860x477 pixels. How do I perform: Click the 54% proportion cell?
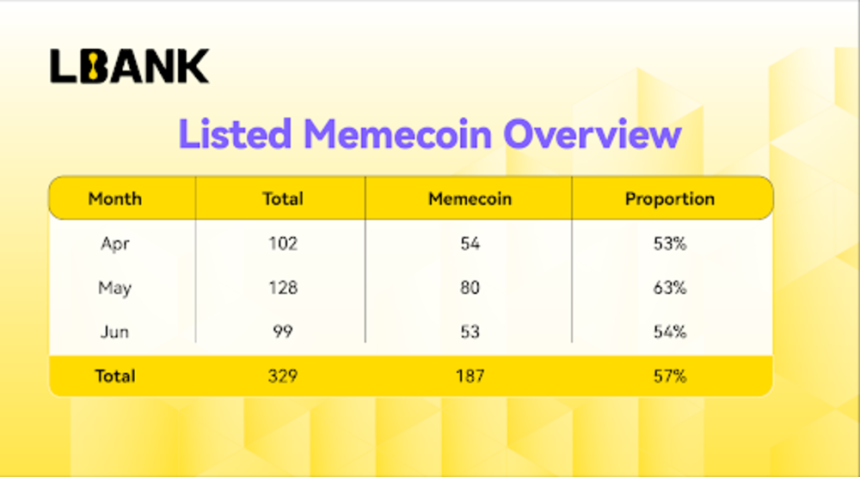click(x=670, y=332)
